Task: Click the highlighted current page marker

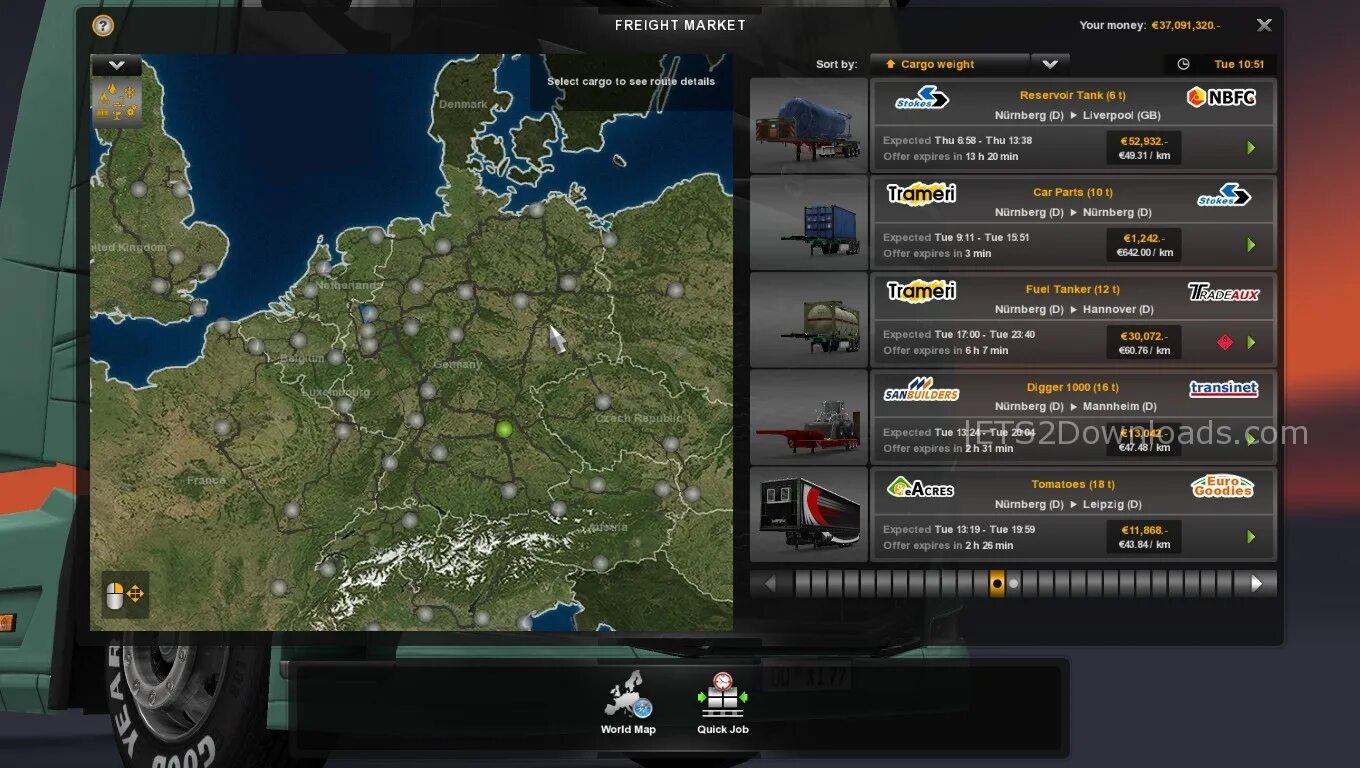Action: click(x=997, y=583)
